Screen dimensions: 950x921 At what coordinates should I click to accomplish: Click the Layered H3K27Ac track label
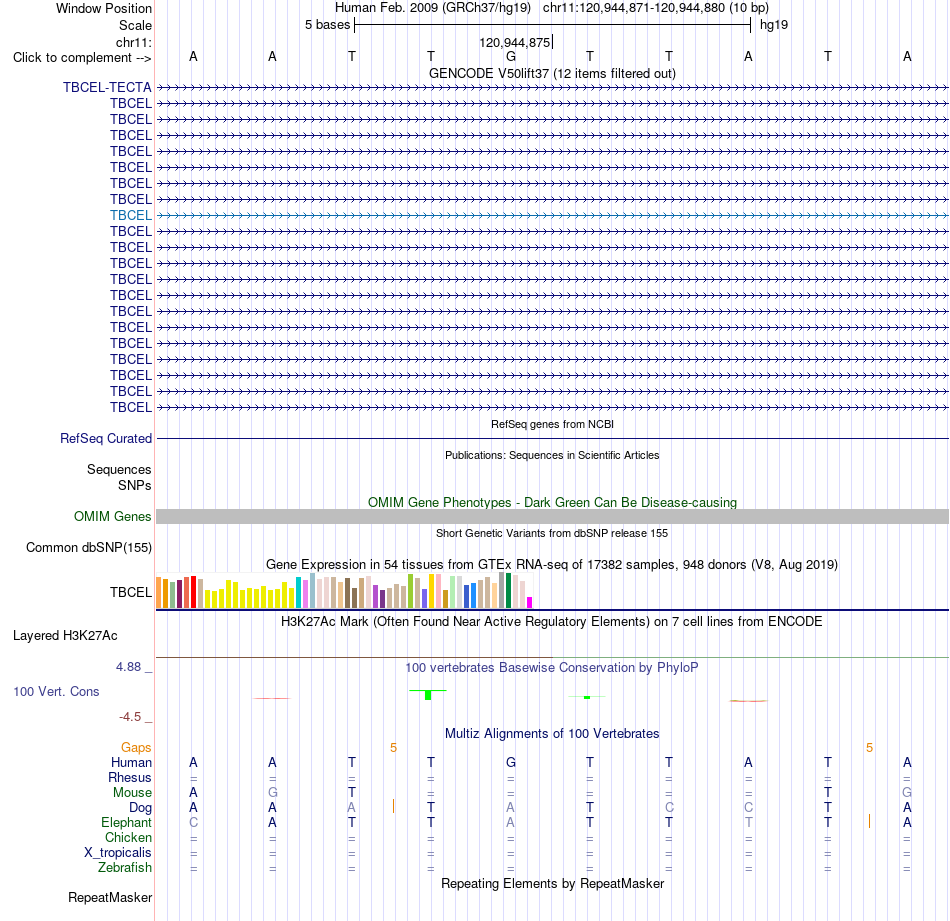[x=65, y=636]
